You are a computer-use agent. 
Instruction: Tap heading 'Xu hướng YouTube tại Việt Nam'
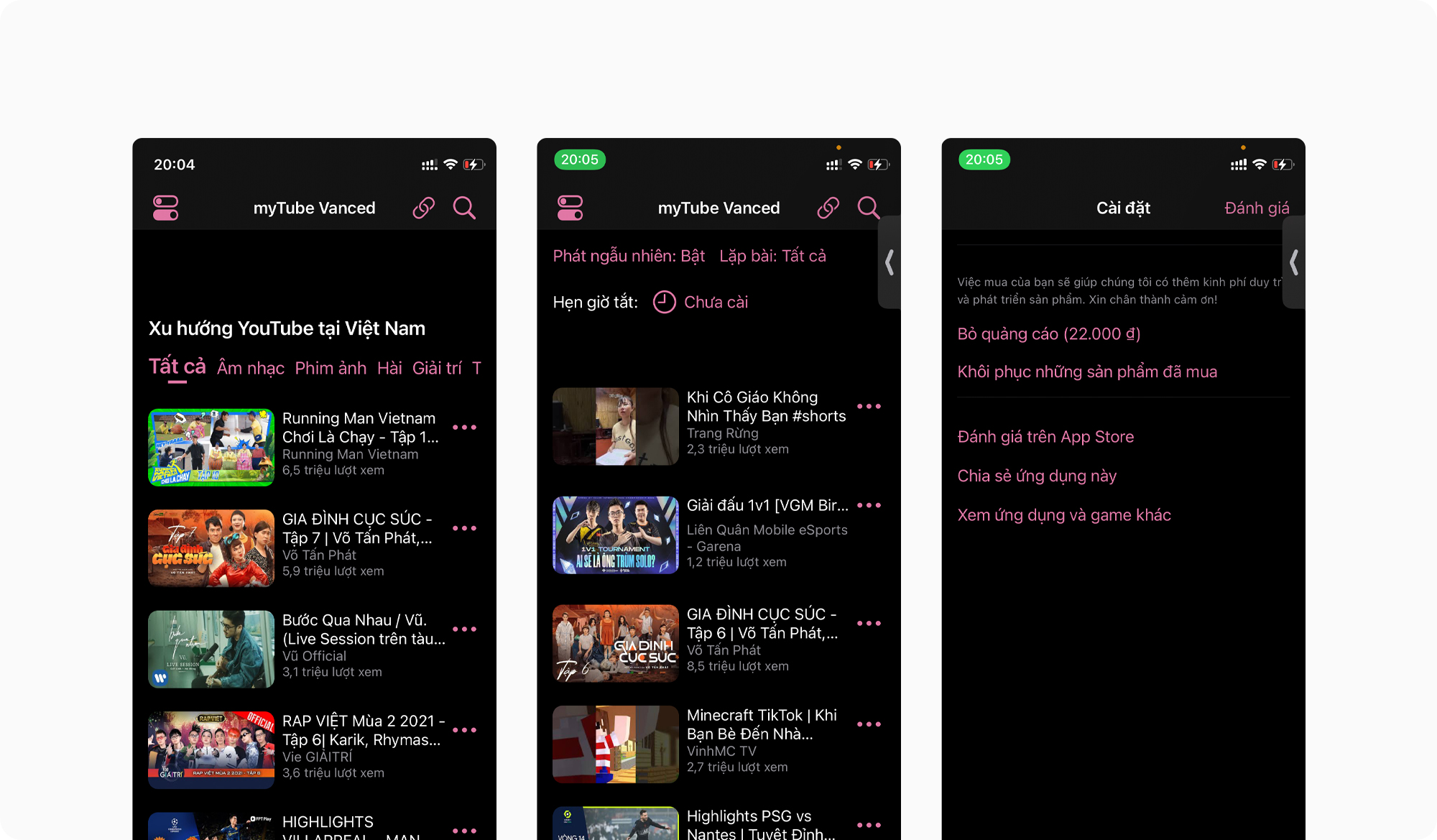pyautogui.click(x=287, y=328)
